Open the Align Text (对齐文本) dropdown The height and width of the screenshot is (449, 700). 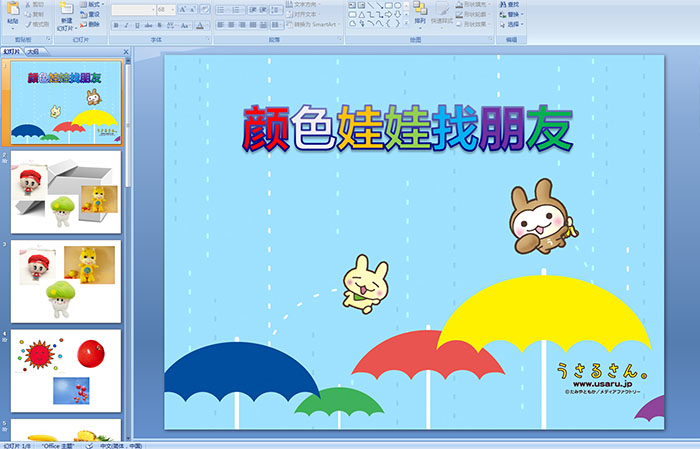(x=303, y=14)
